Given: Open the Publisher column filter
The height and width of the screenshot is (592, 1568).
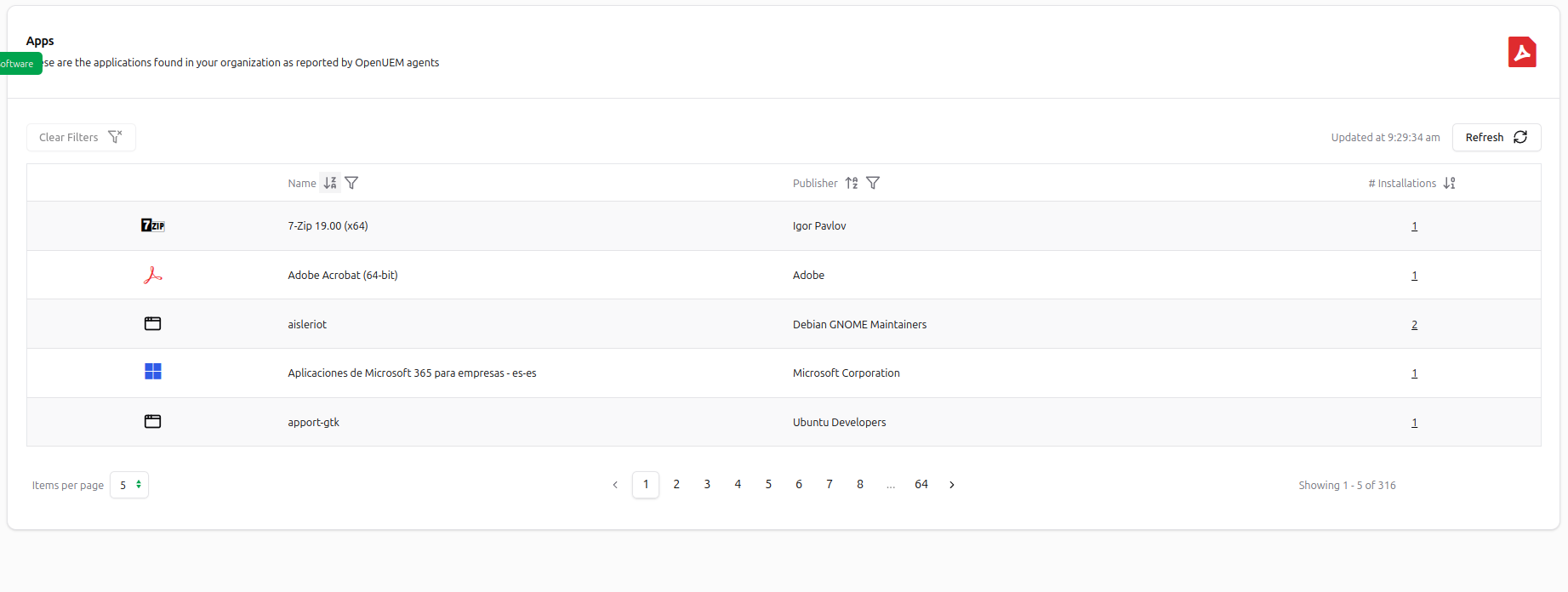Looking at the screenshot, I should pyautogui.click(x=873, y=182).
